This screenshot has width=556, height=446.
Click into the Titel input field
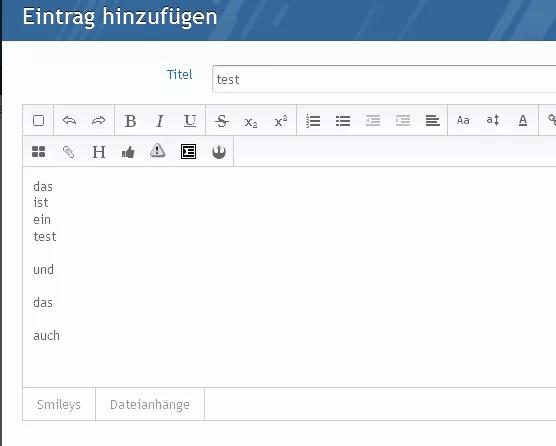click(384, 79)
